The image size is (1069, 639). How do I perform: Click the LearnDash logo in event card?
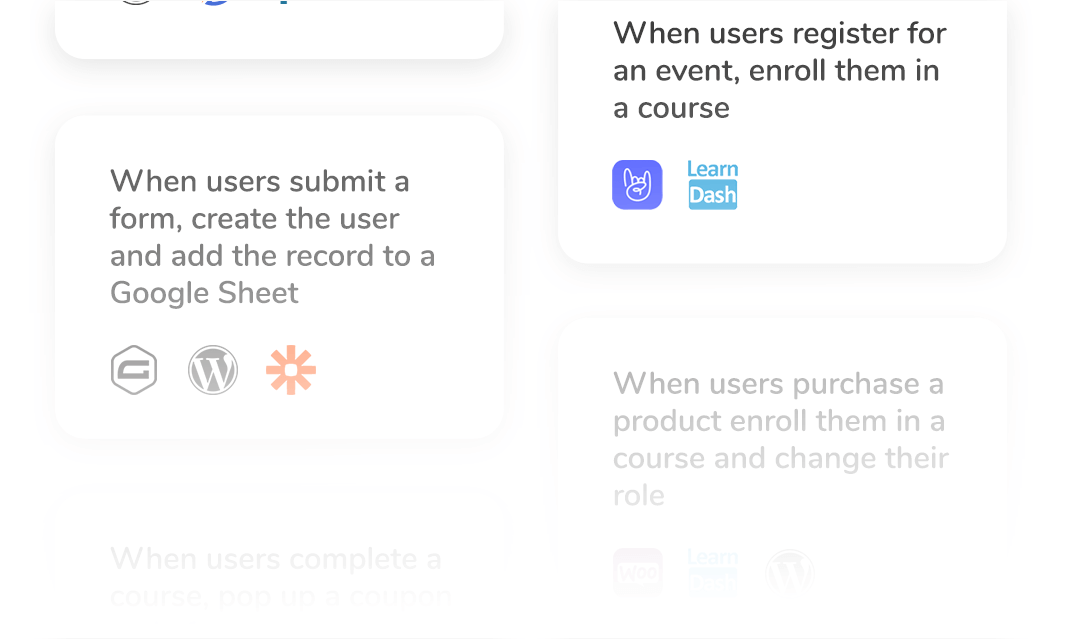[713, 185]
